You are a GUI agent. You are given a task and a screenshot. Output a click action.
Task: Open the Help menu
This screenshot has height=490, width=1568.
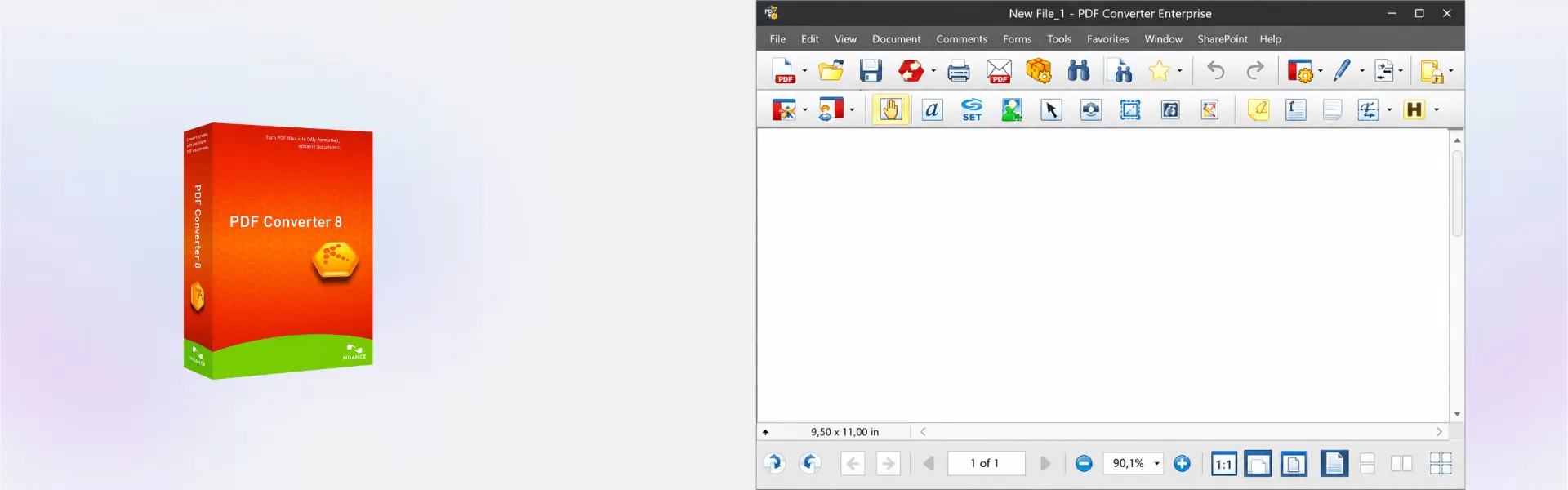1271,39
